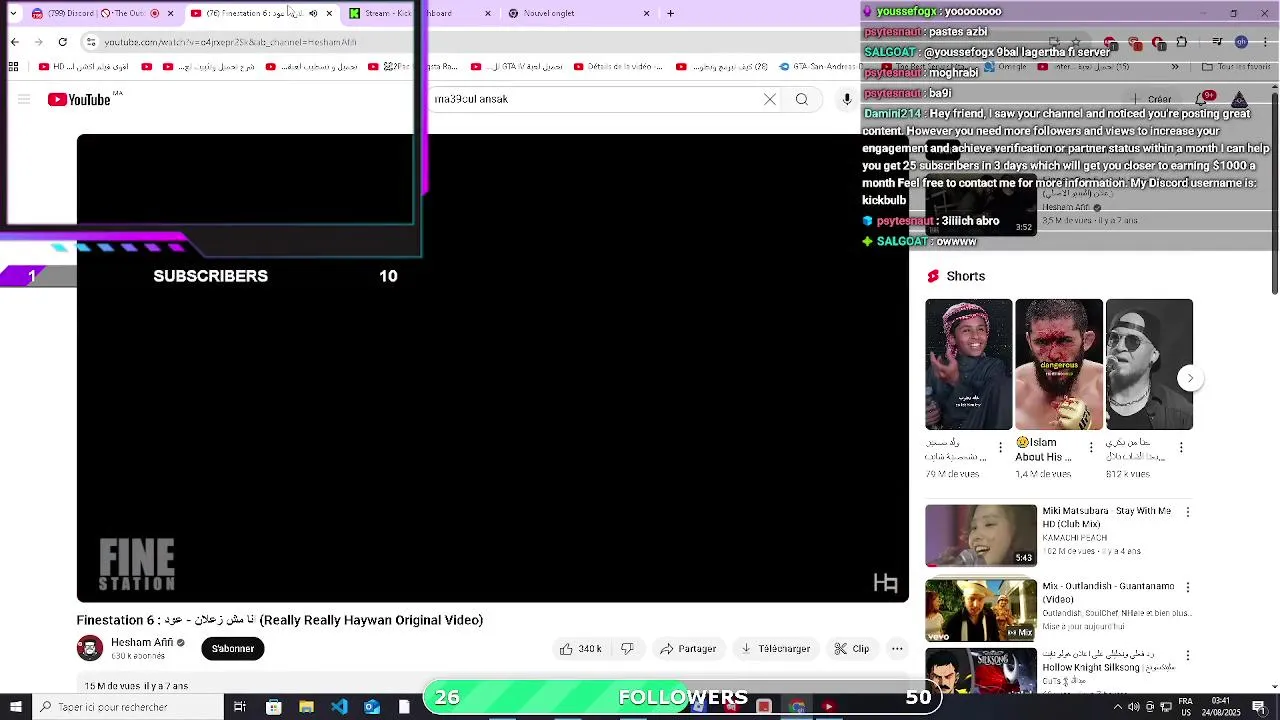Open a new tab with plus button
Screen dimensions: 1280x720
[671, 13]
